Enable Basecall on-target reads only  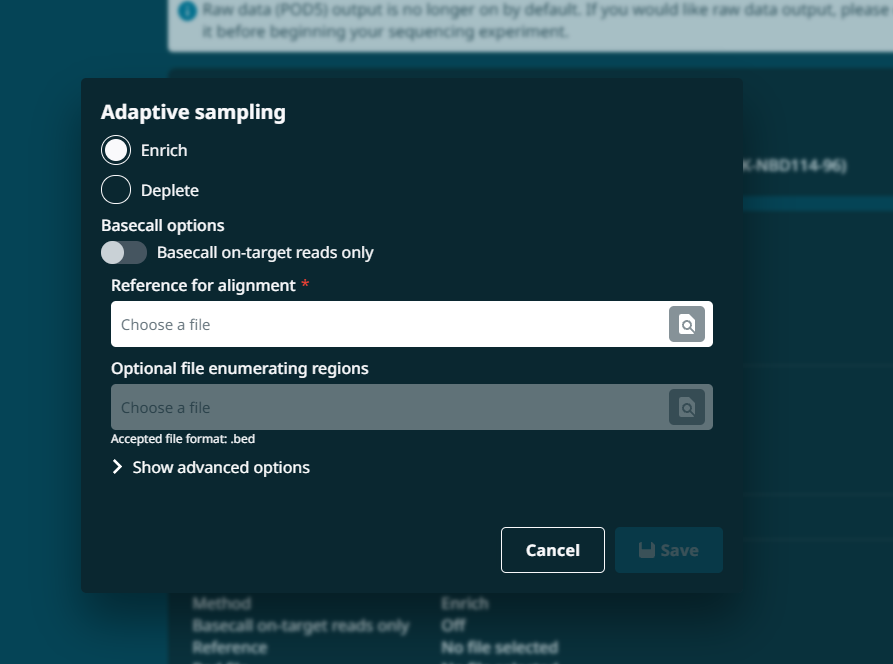[123, 252]
